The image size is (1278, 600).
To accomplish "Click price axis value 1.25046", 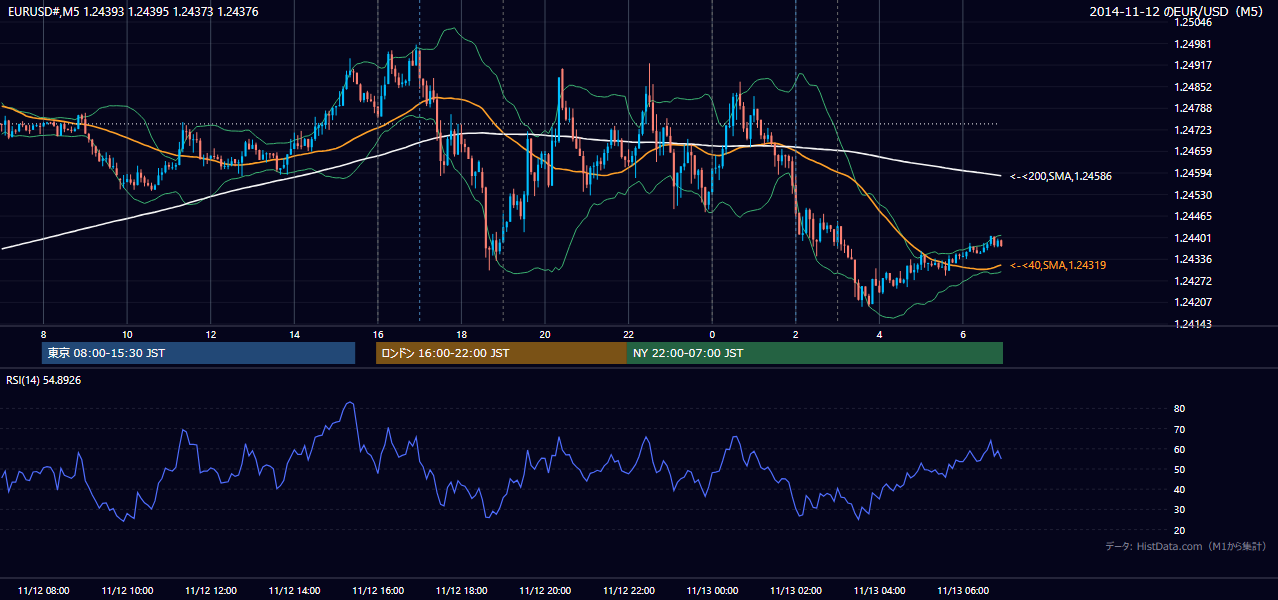I will click(1192, 22).
